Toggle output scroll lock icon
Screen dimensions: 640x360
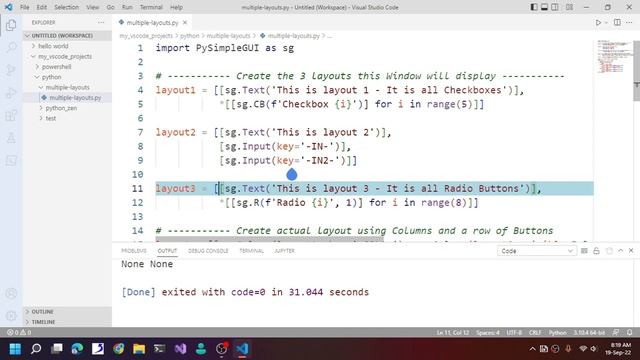click(596, 251)
